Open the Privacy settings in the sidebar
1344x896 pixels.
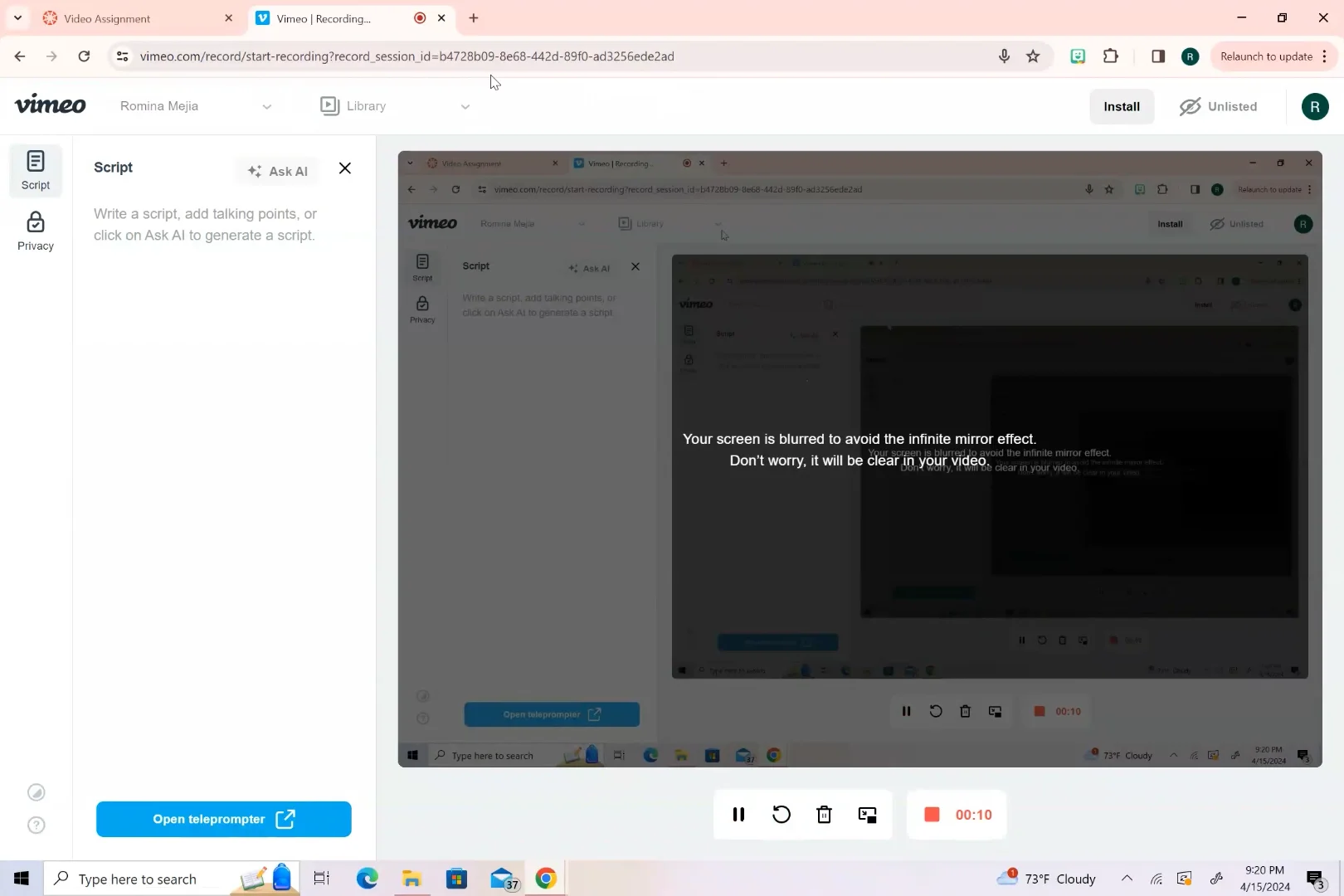pos(36,231)
